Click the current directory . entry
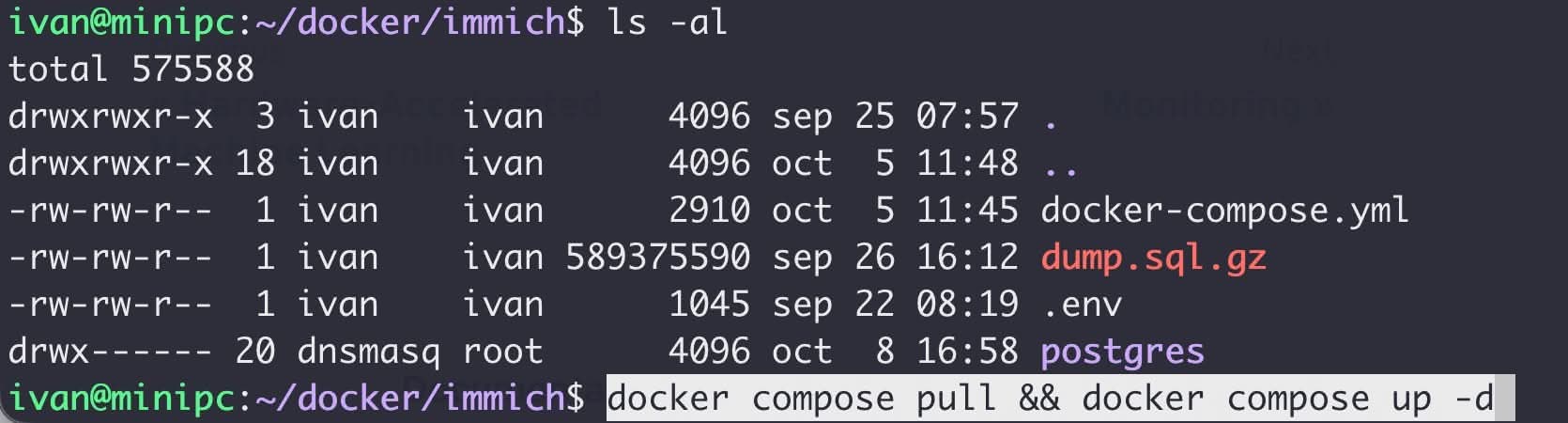Viewport: 1568px width, 423px height. [x=1051, y=117]
